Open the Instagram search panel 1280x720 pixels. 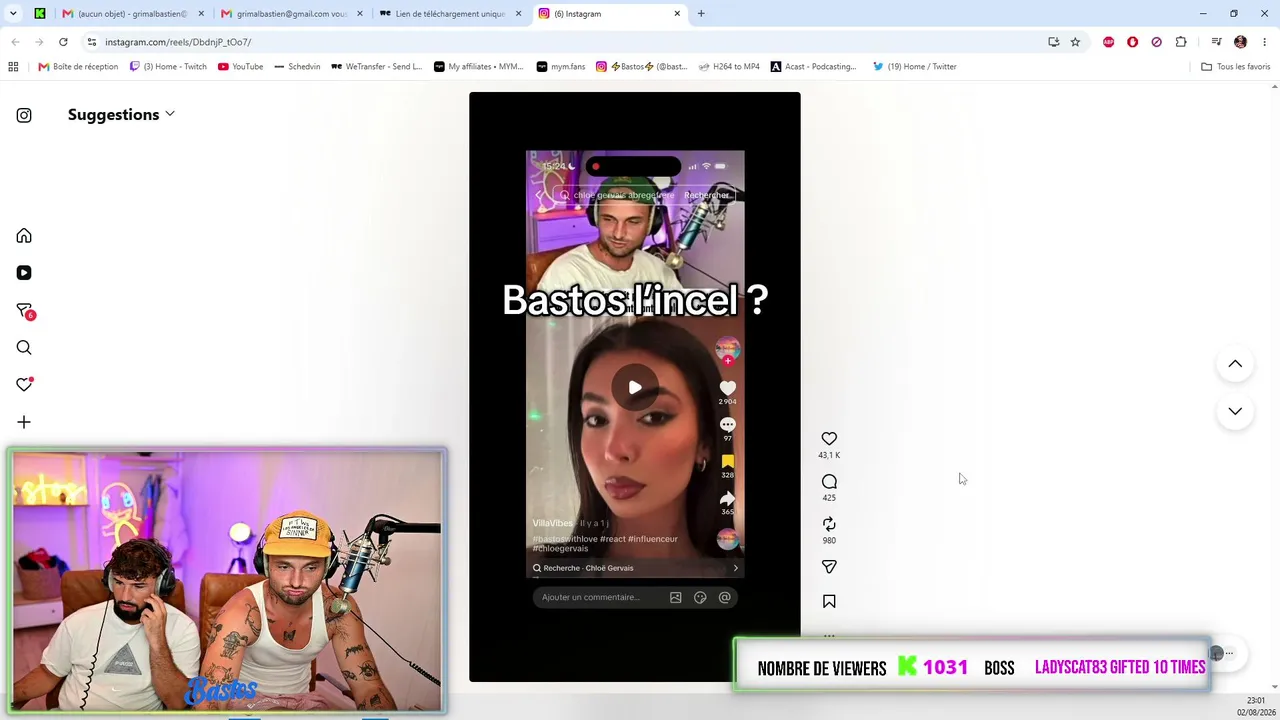(24, 348)
